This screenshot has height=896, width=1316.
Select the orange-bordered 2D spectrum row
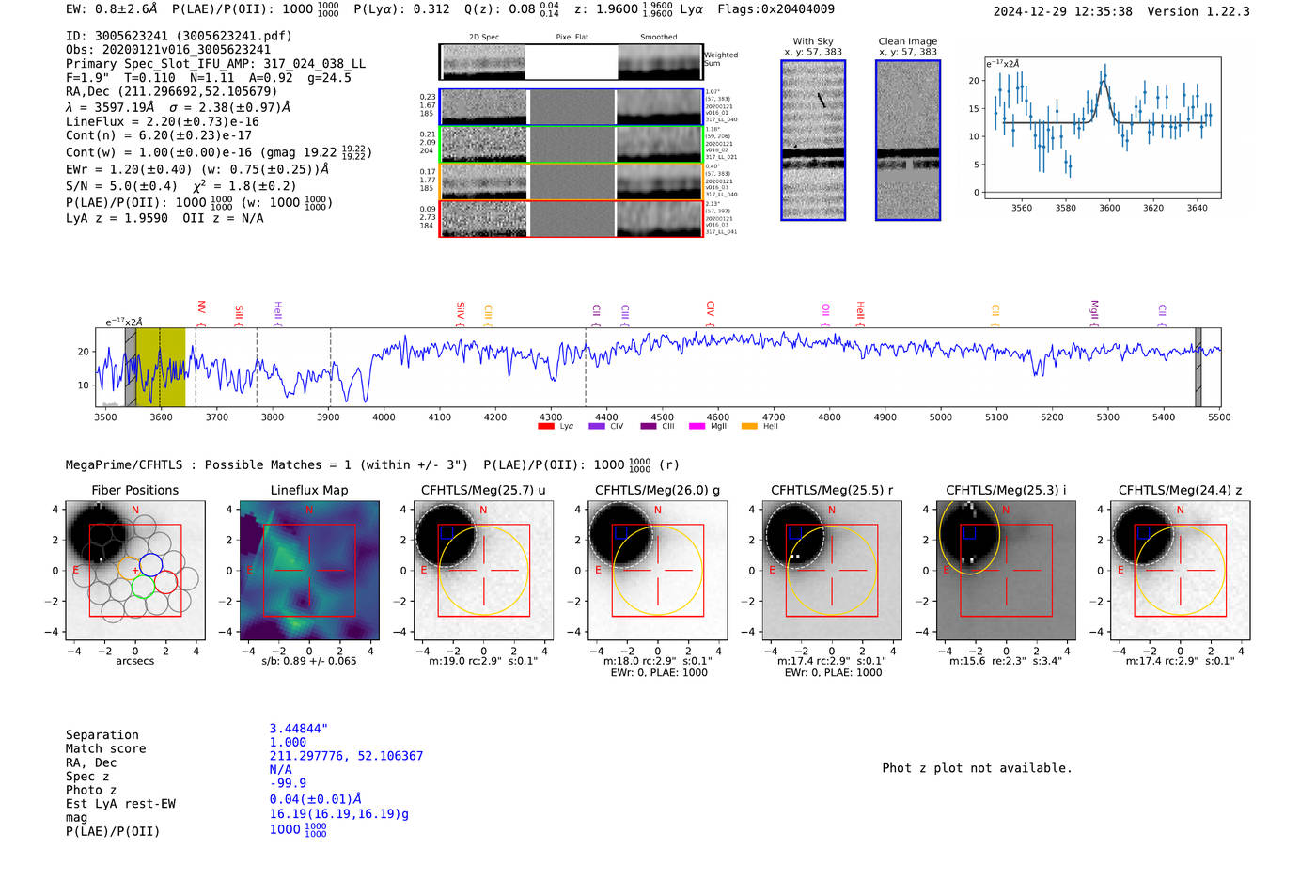coord(572,181)
